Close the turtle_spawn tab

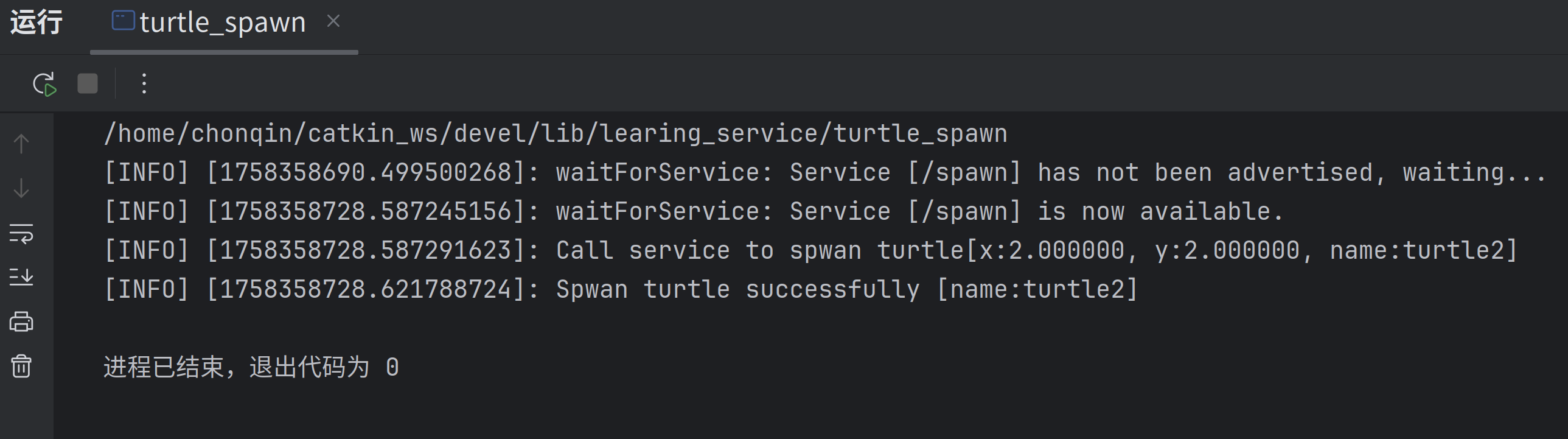[333, 21]
